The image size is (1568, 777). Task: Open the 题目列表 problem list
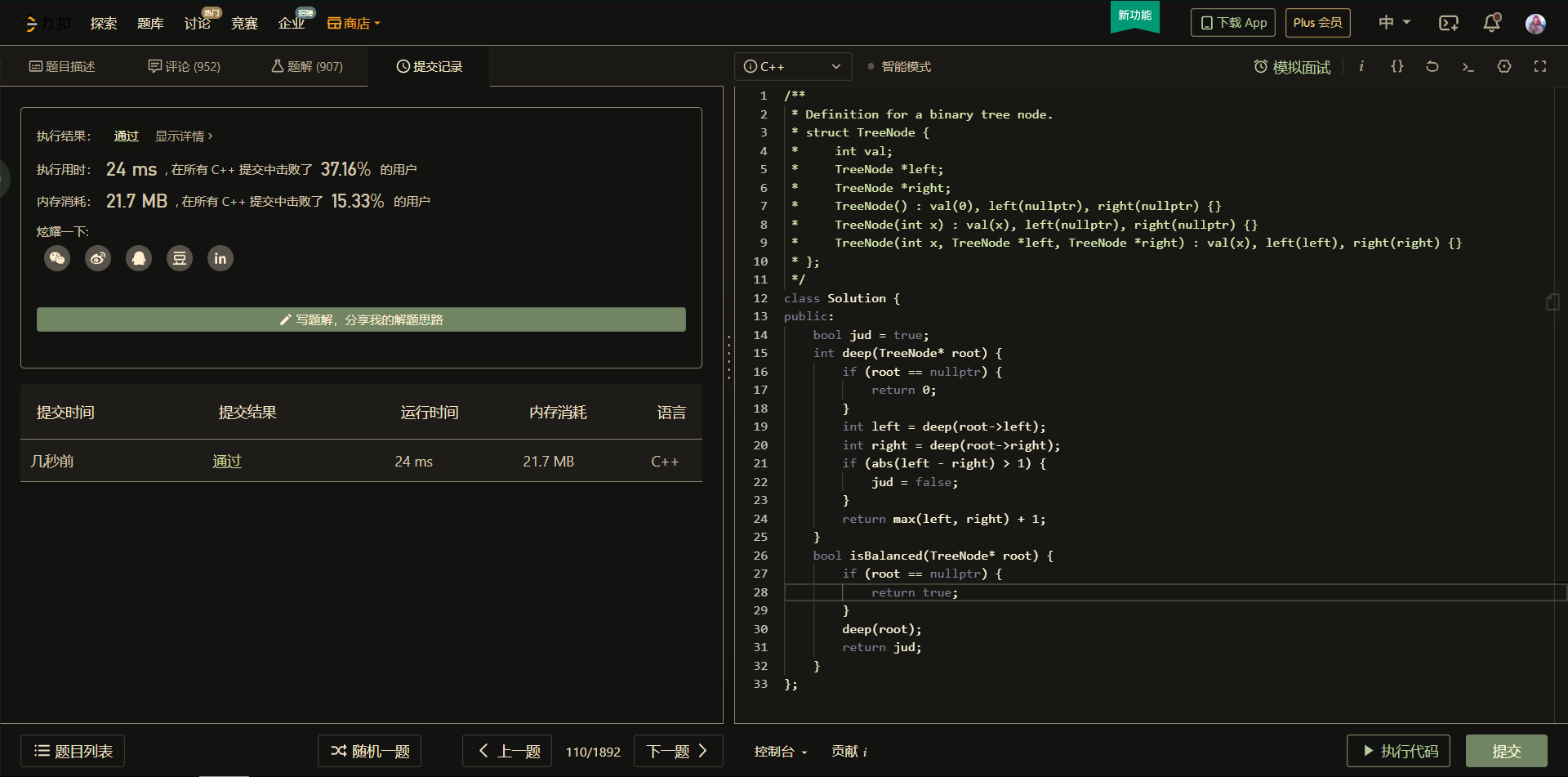[73, 751]
